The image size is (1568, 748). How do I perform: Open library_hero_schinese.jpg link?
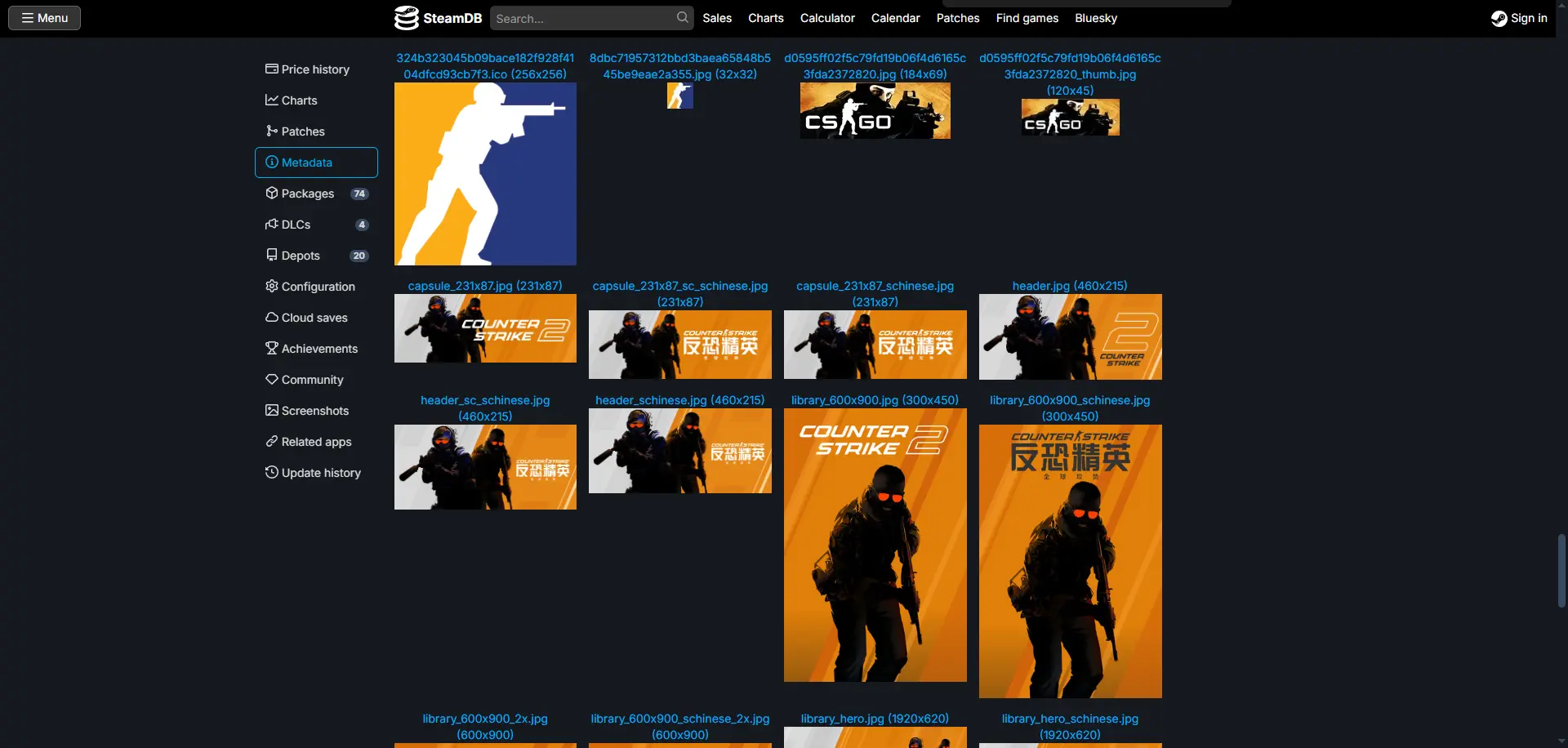(x=1070, y=727)
